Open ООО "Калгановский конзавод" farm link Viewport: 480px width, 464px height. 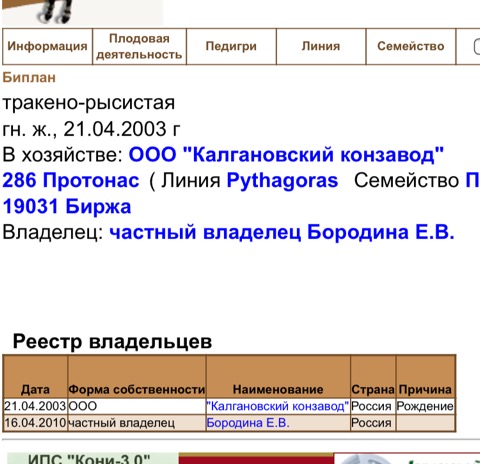click(286, 155)
